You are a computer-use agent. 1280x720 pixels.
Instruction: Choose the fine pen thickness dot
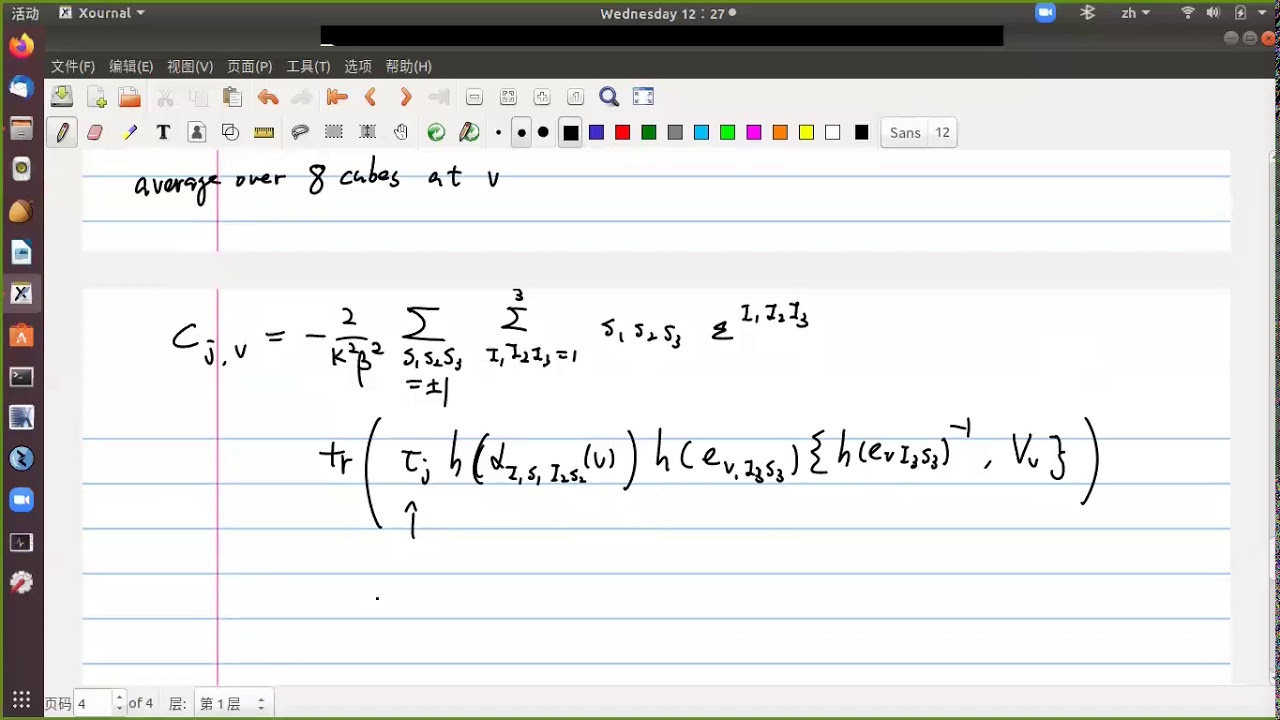click(x=498, y=132)
